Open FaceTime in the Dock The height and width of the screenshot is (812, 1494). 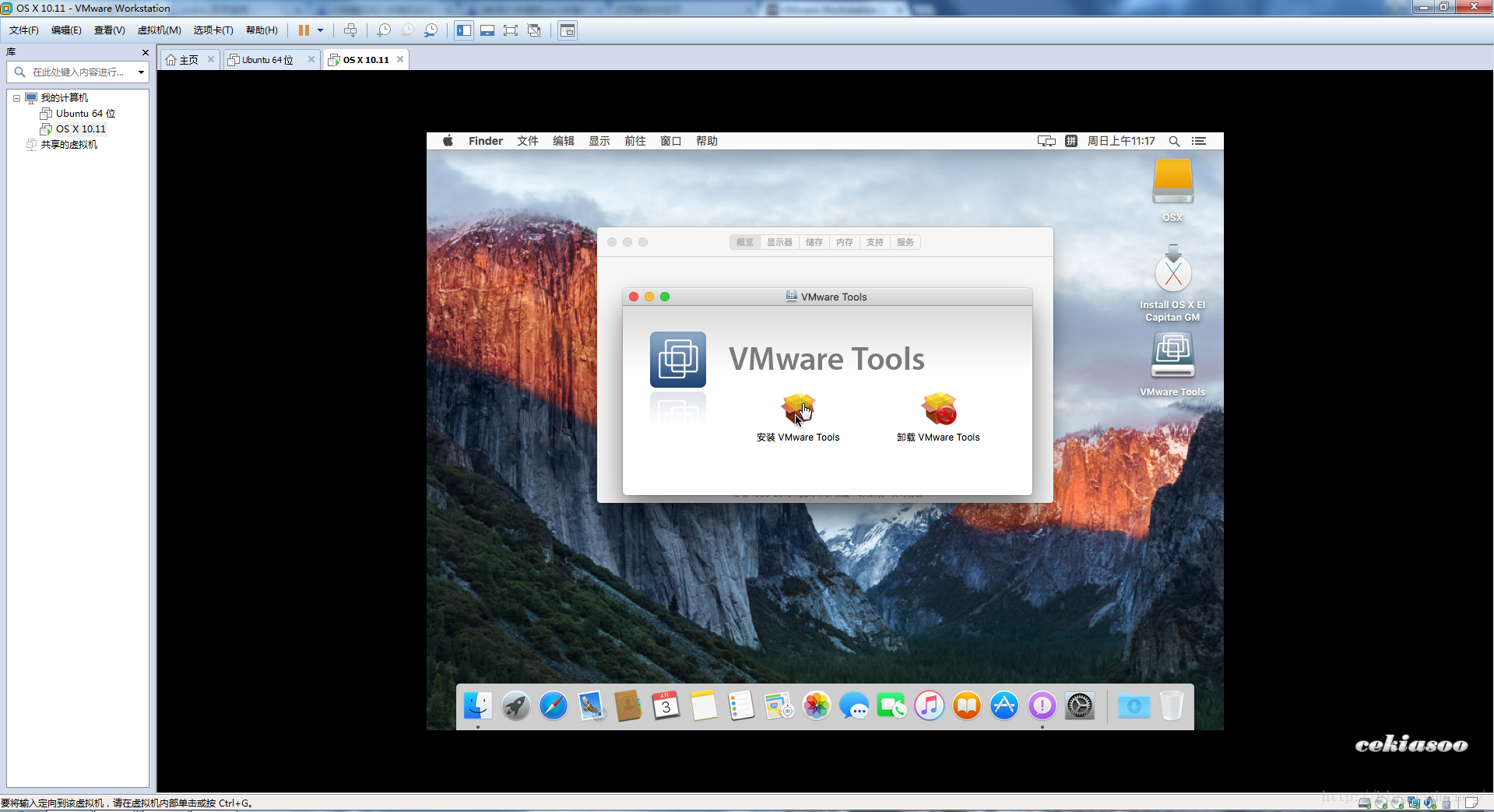coord(891,706)
